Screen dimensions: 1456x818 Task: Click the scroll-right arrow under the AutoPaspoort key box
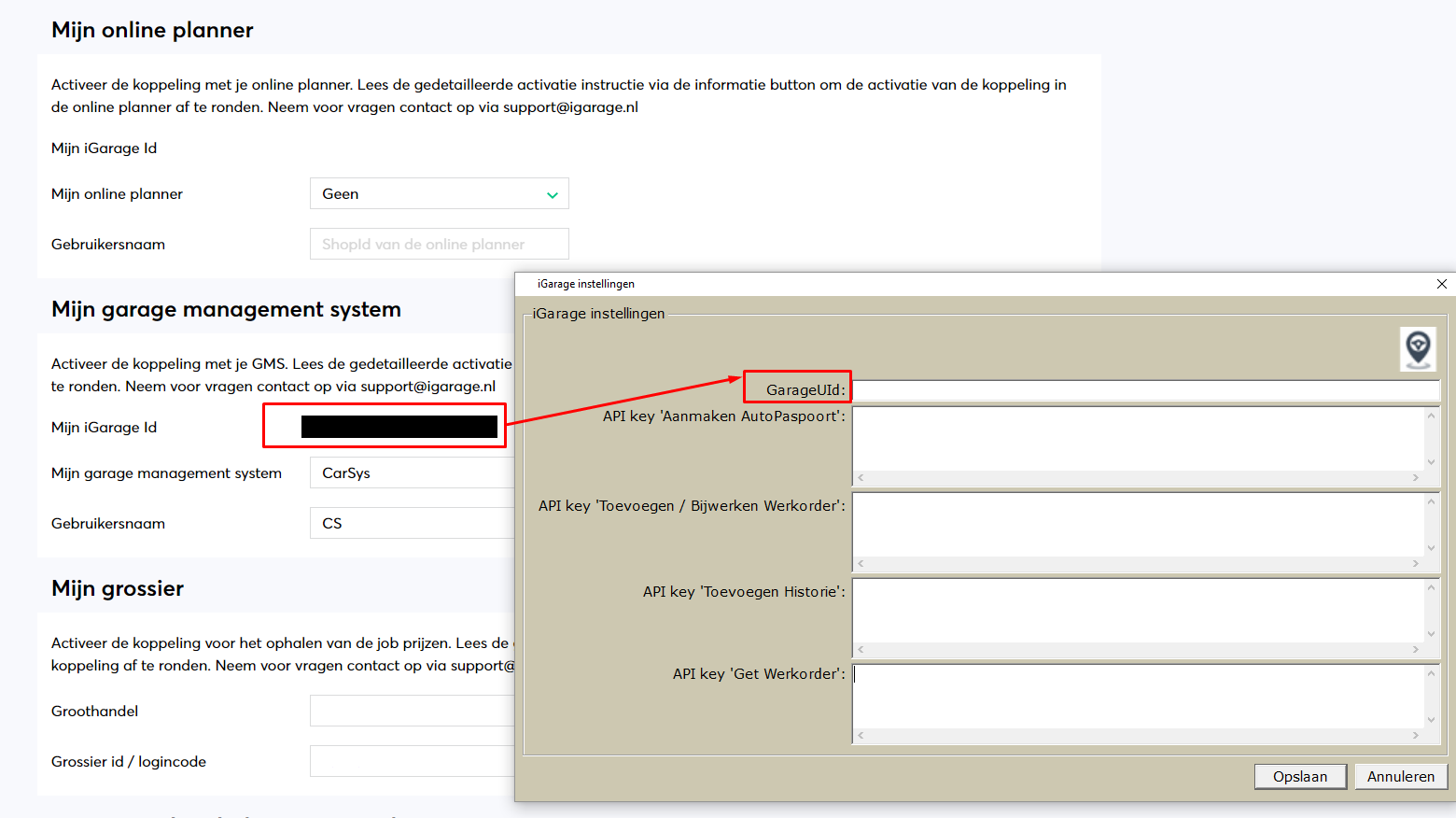[x=1416, y=478]
